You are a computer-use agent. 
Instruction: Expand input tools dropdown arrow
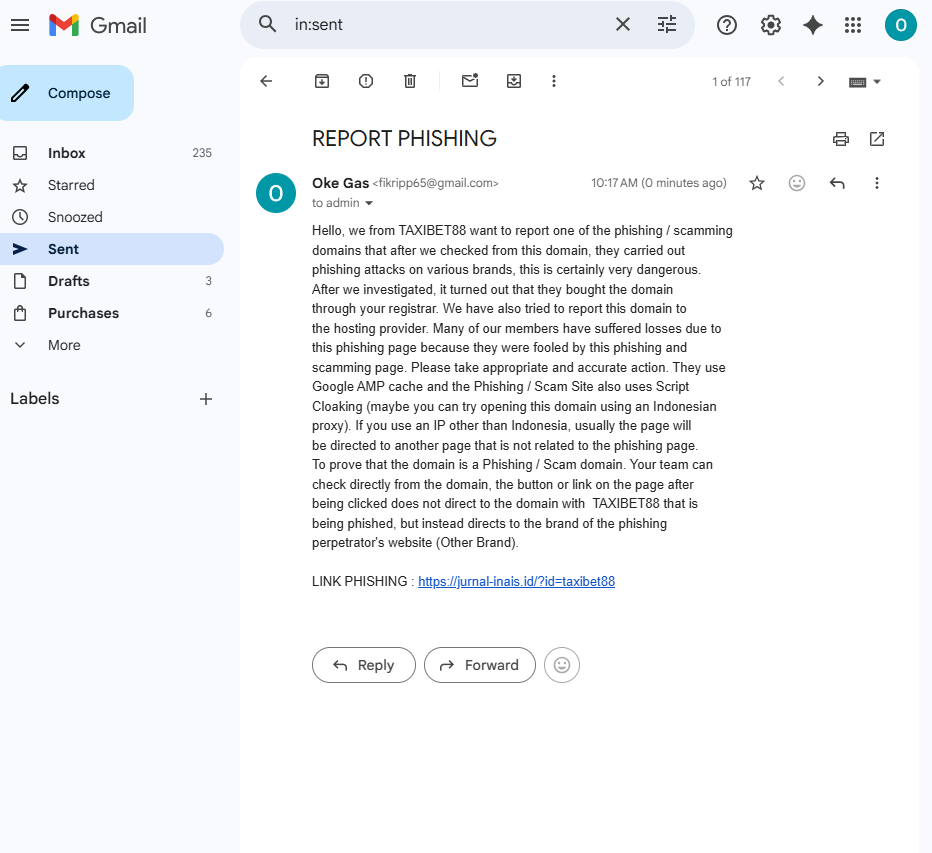[877, 82]
